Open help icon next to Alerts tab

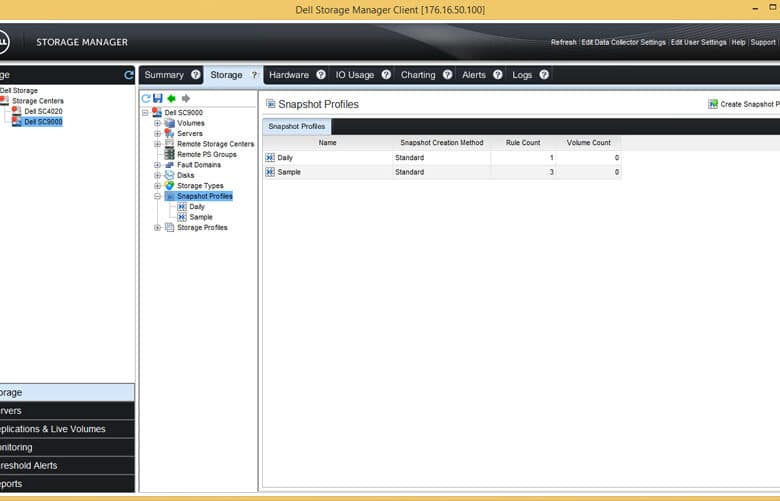pyautogui.click(x=497, y=75)
